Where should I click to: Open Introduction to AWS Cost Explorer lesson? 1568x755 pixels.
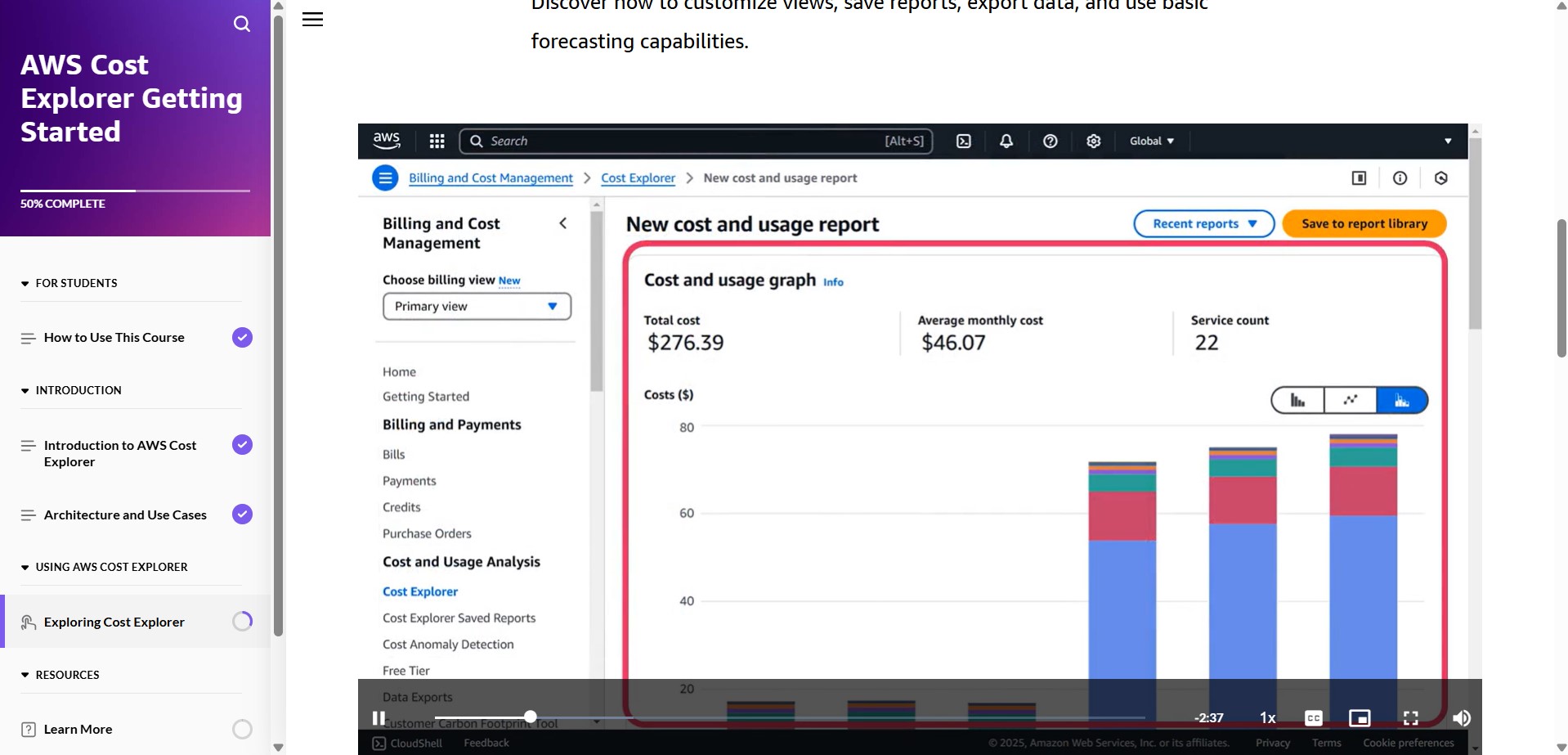click(120, 454)
